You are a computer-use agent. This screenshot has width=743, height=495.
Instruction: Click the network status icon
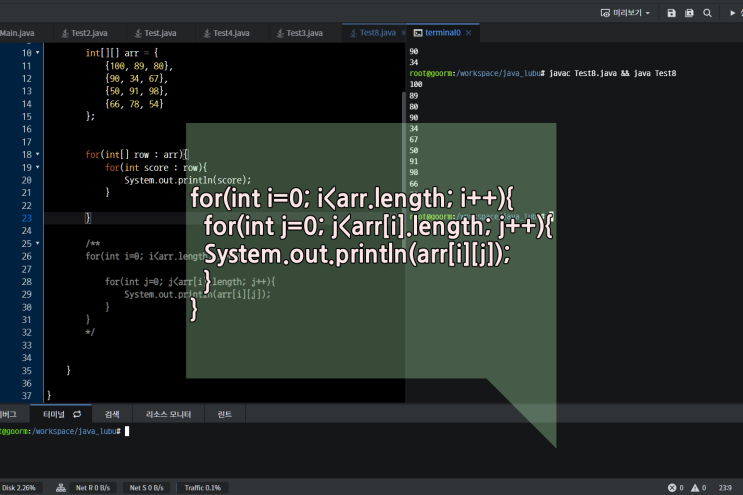[x=61, y=488]
